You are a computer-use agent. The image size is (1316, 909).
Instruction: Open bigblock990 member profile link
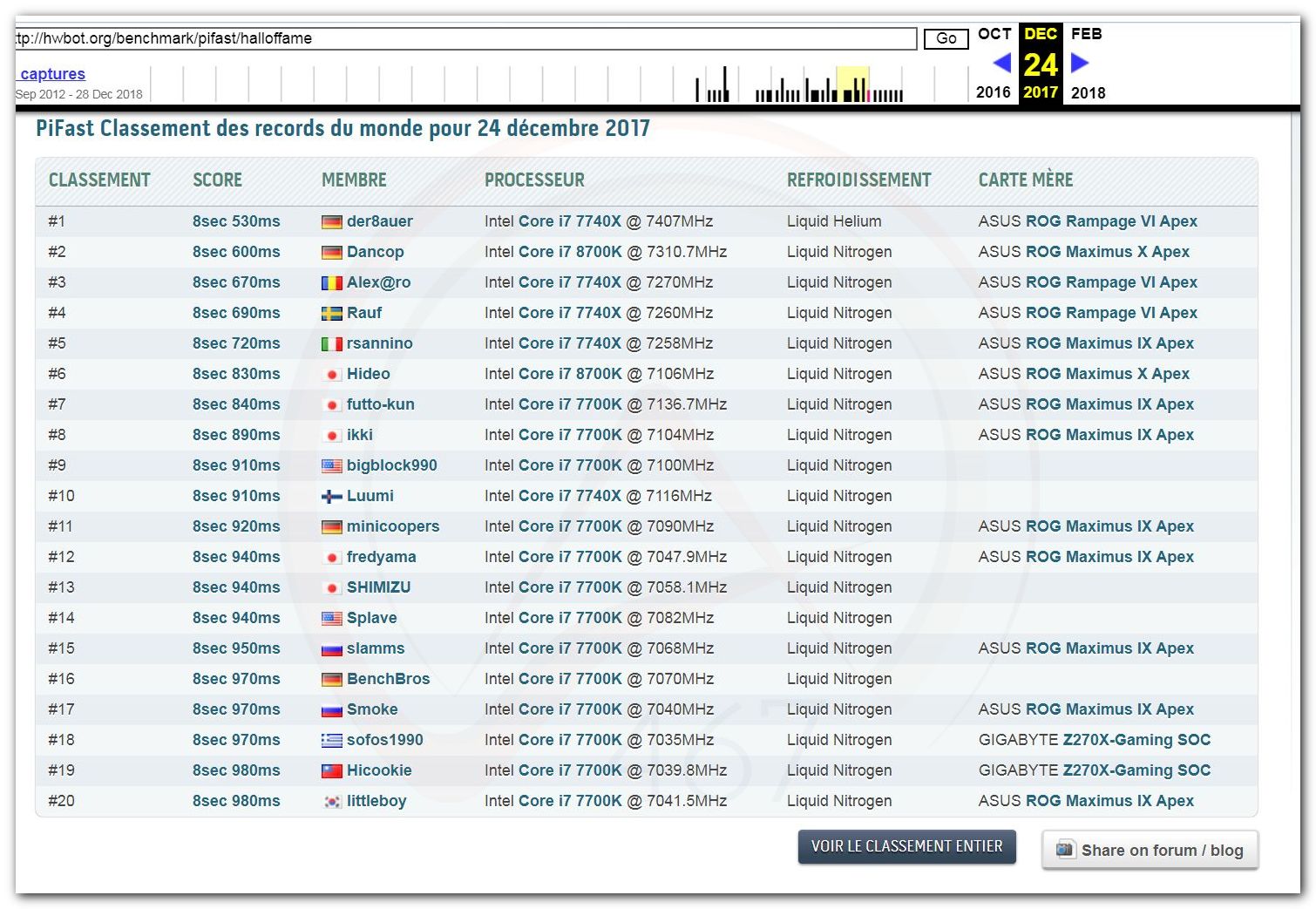392,465
